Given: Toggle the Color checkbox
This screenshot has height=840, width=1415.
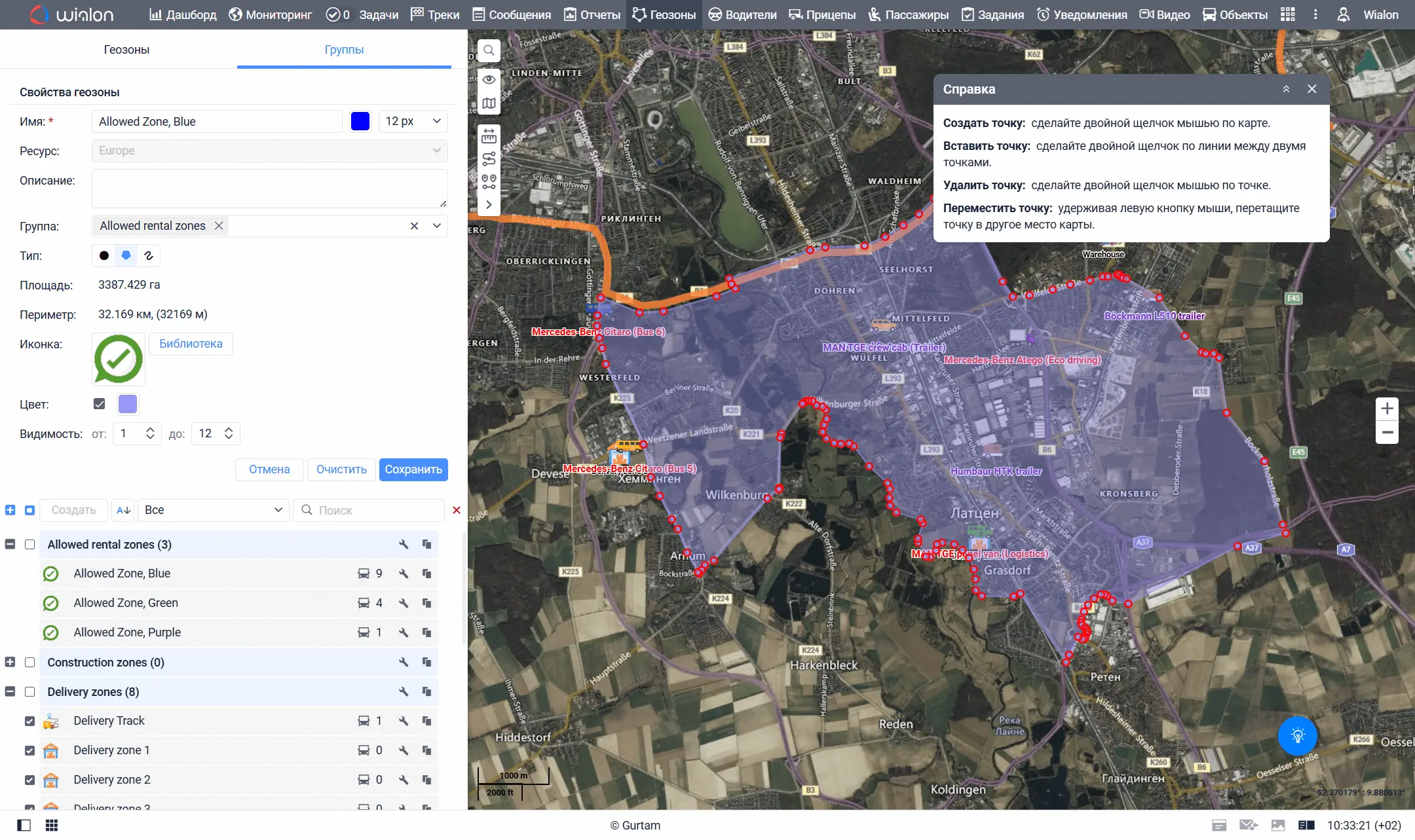Looking at the screenshot, I should [100, 404].
